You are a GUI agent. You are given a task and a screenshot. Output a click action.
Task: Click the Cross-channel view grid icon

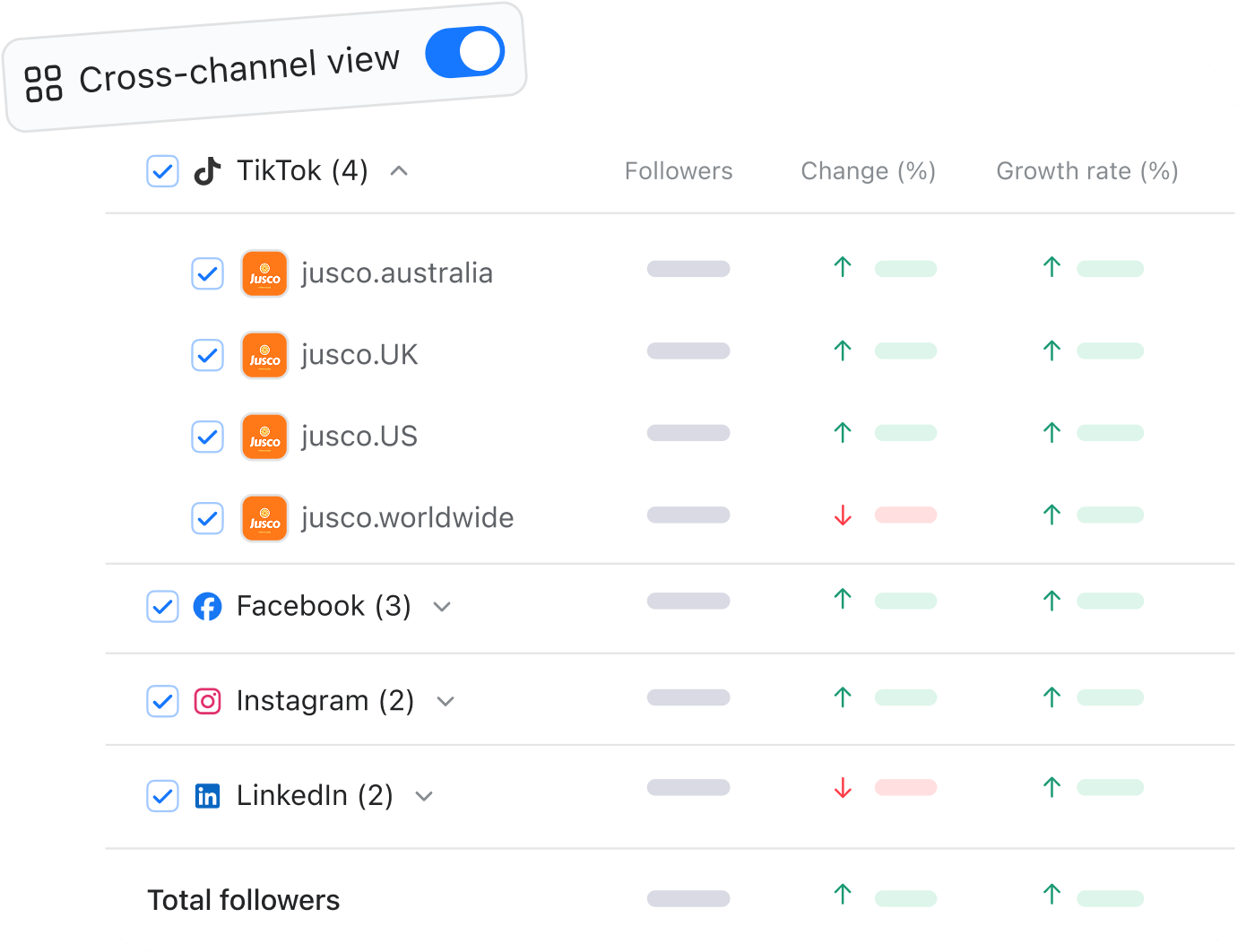pyautogui.click(x=43, y=83)
